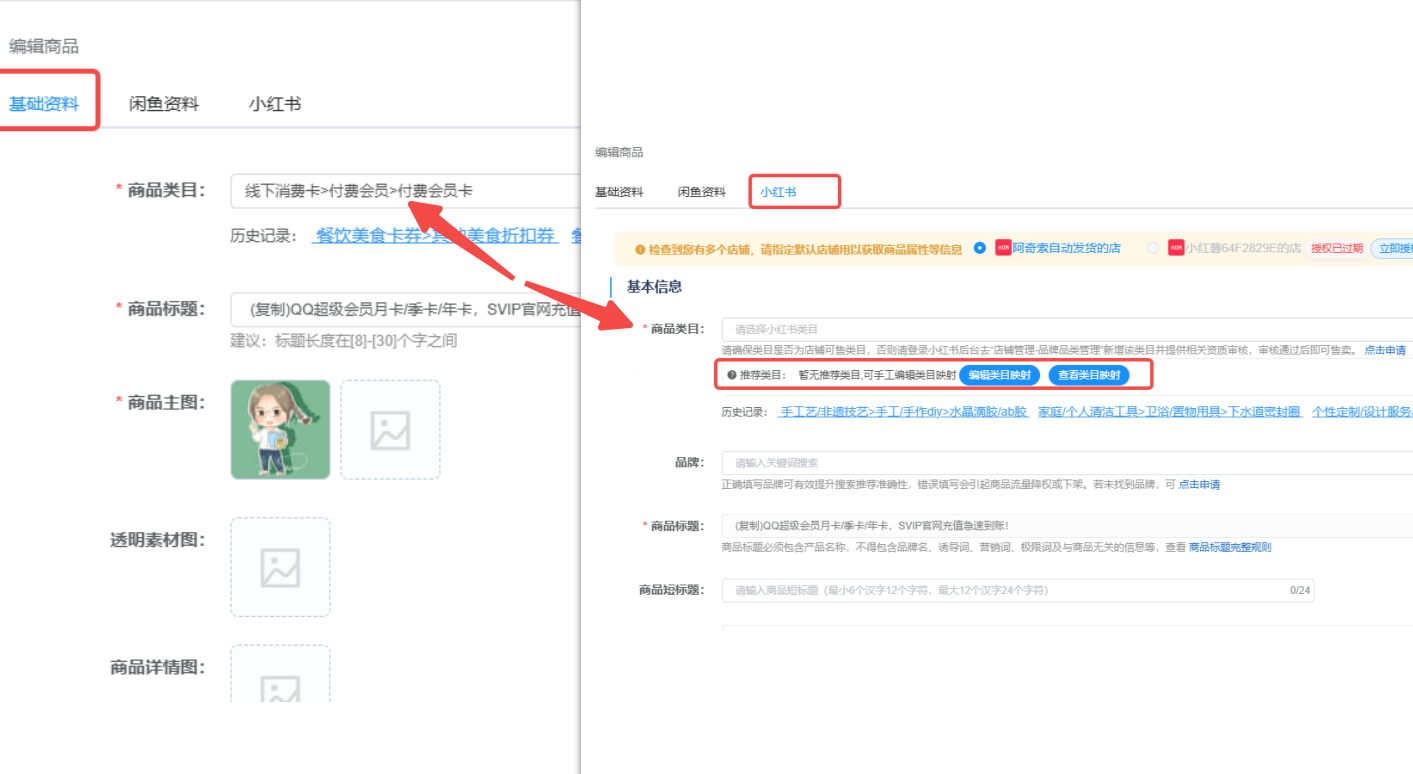Click the 授权已过期 tag
Screen dimensions: 1413x774
(1337, 248)
